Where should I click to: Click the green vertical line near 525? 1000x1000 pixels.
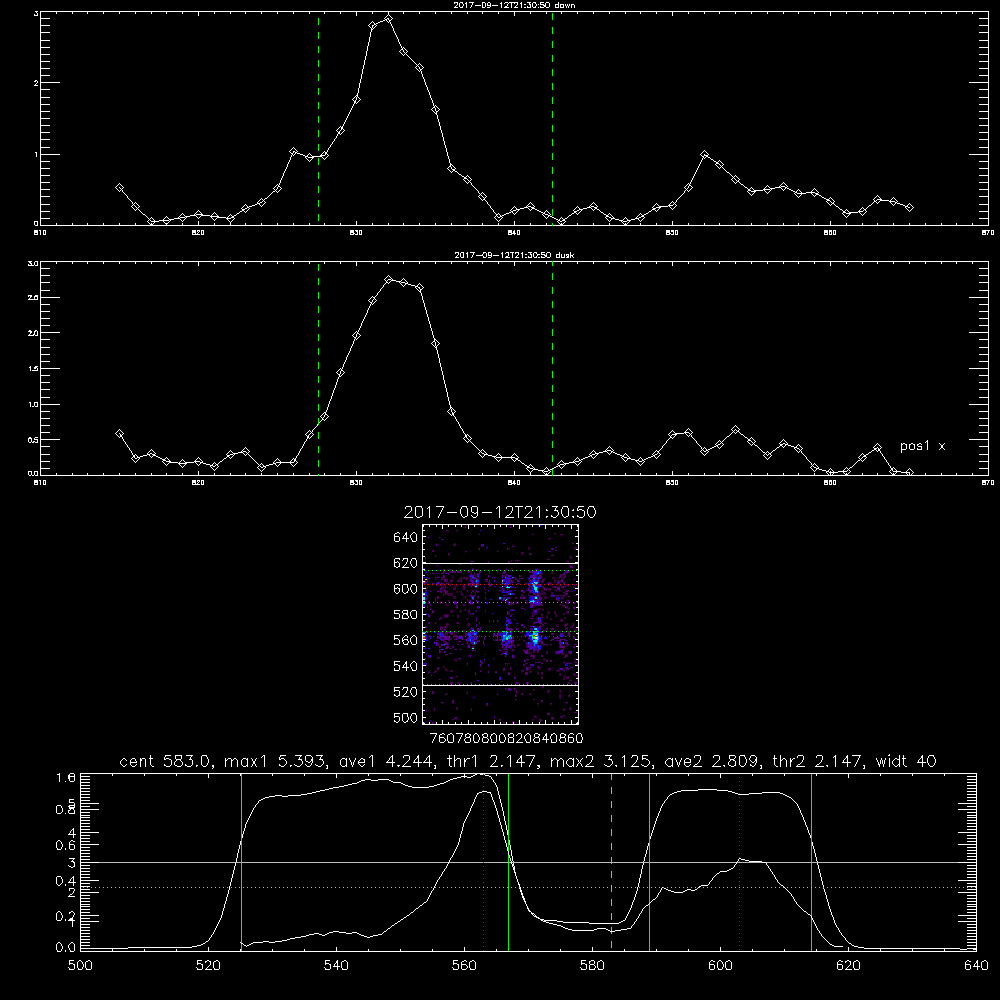241,862
